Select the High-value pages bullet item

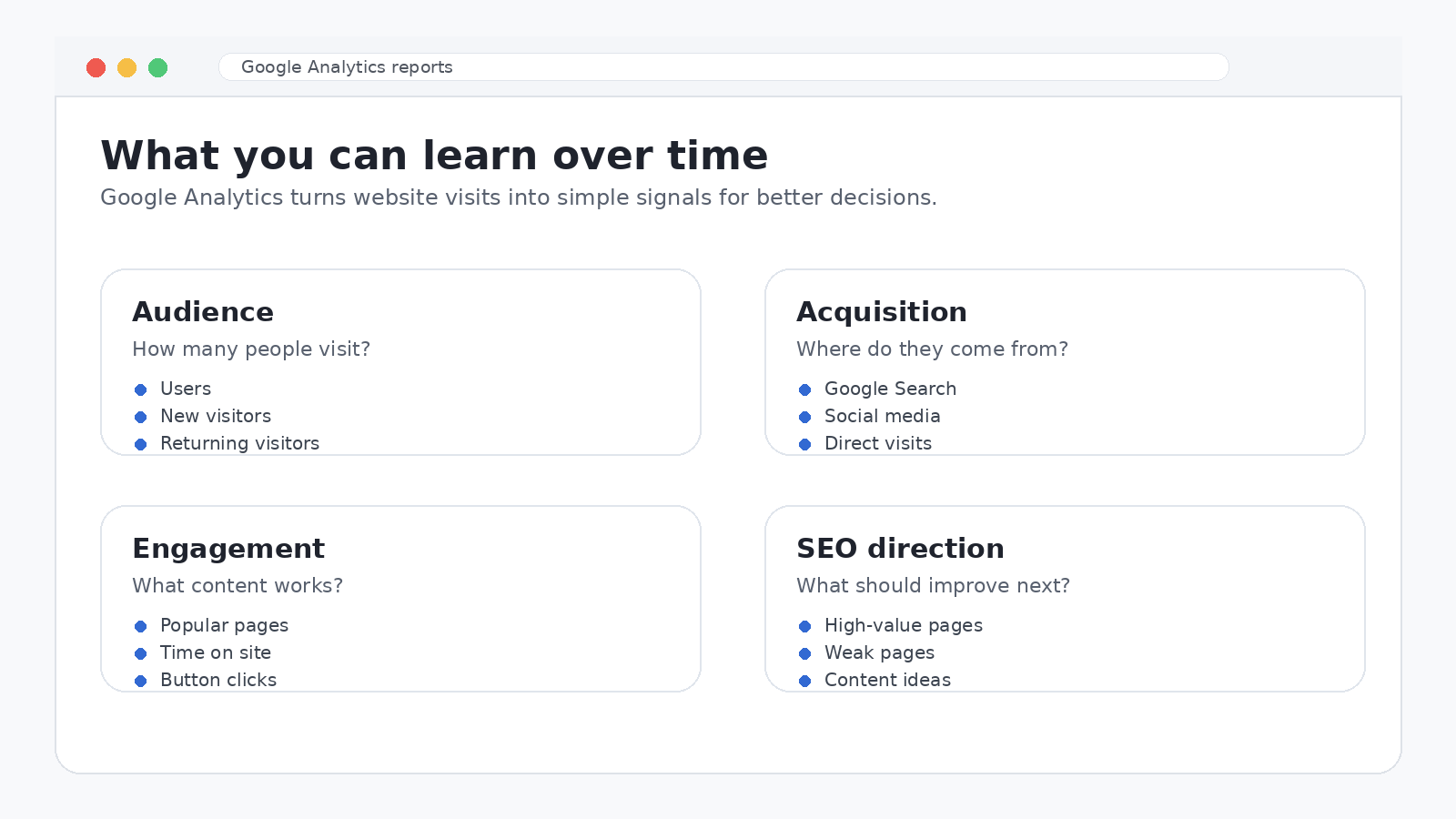point(890,625)
